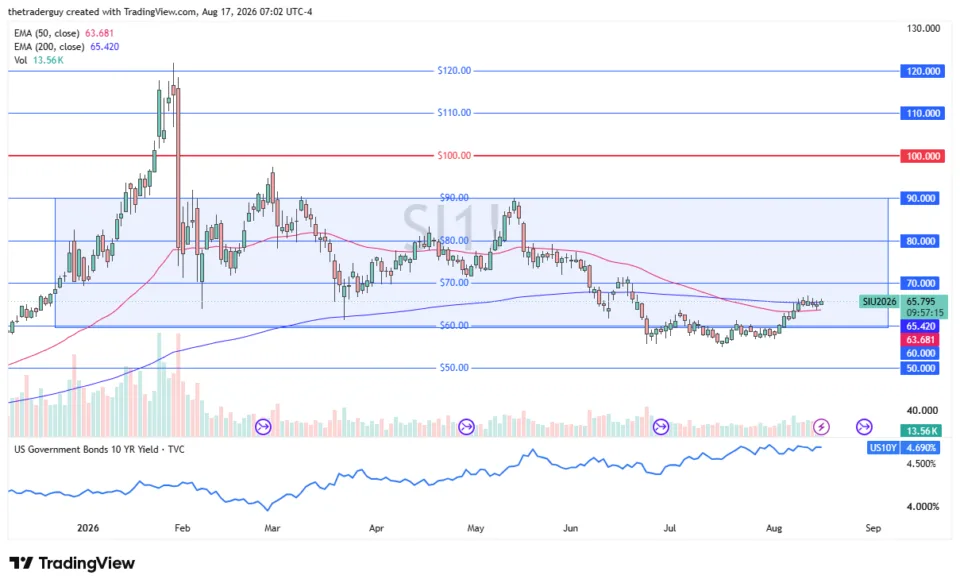Click the Apr label on time axis

376,528
